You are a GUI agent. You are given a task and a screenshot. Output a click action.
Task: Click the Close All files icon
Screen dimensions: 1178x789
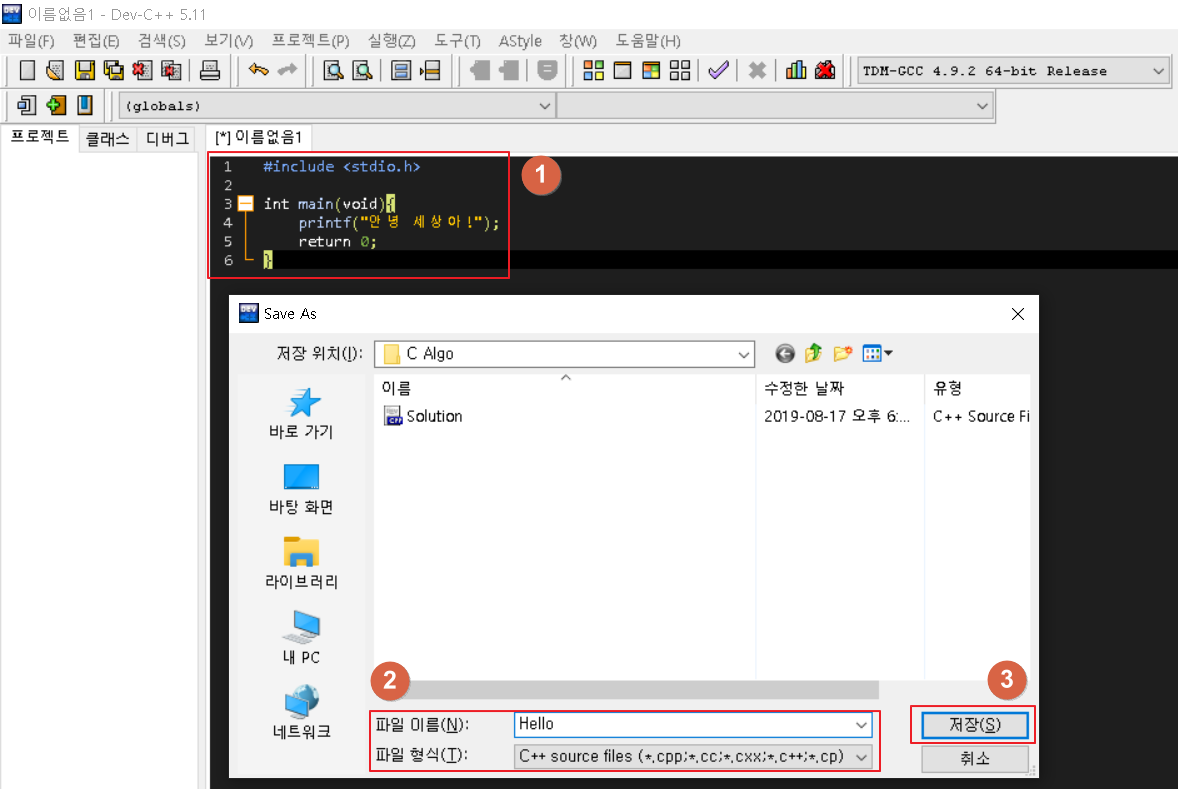click(171, 71)
